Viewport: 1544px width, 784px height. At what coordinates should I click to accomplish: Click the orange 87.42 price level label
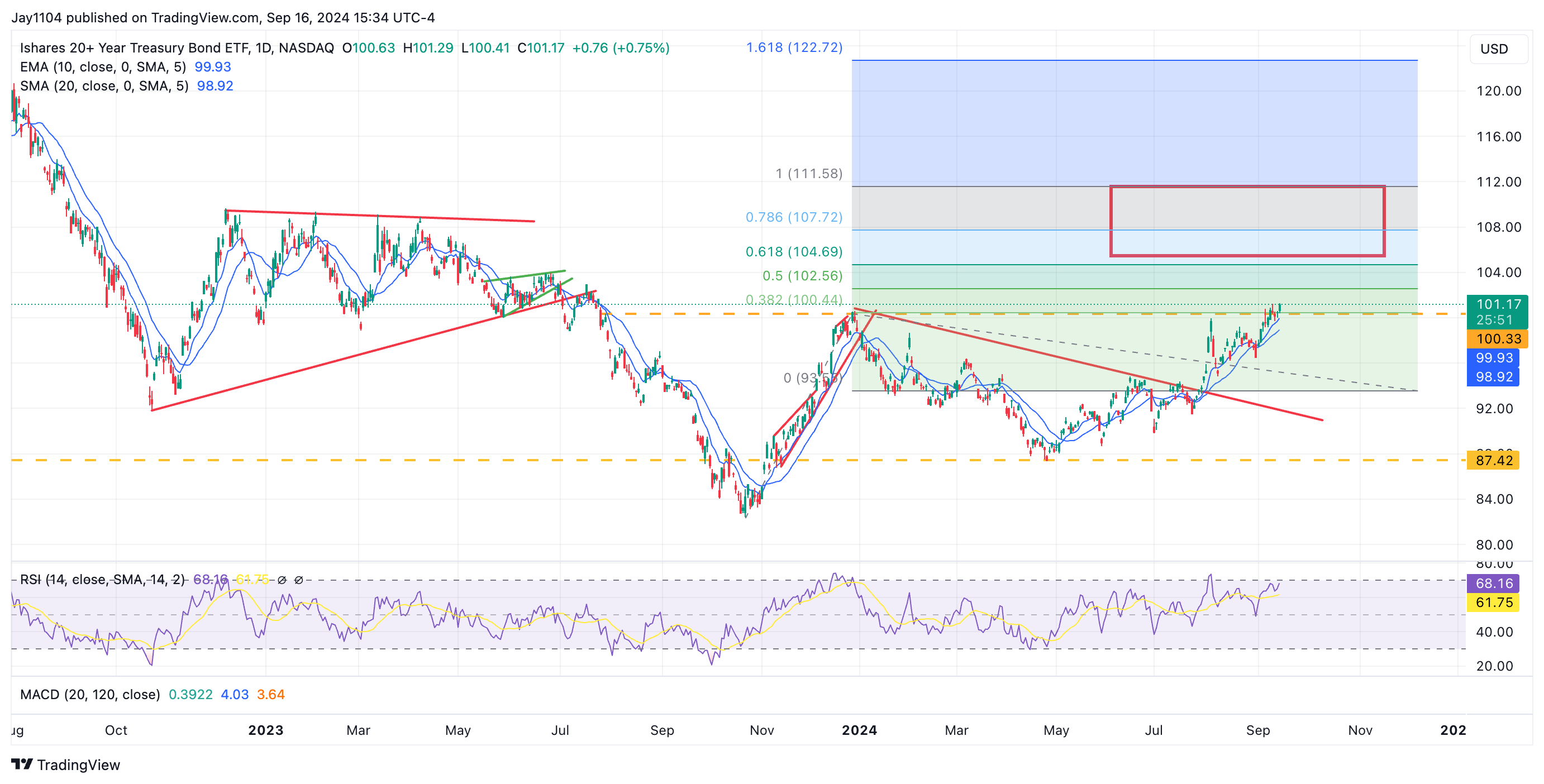point(1493,461)
